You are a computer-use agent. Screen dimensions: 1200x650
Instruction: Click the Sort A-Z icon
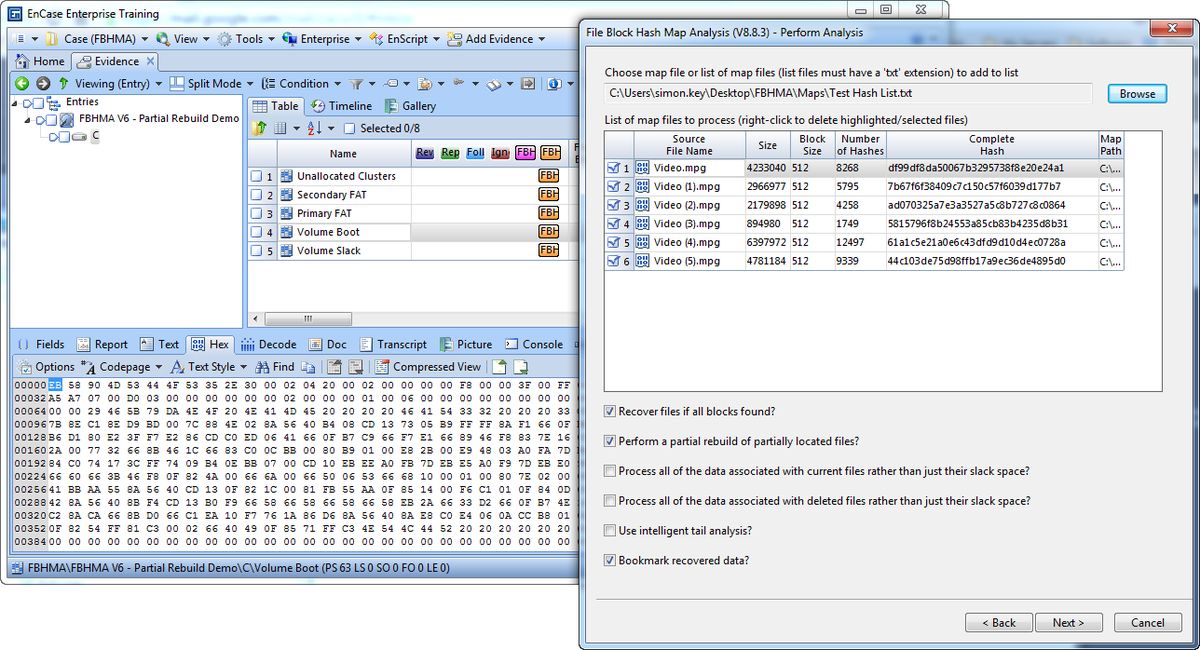point(314,128)
